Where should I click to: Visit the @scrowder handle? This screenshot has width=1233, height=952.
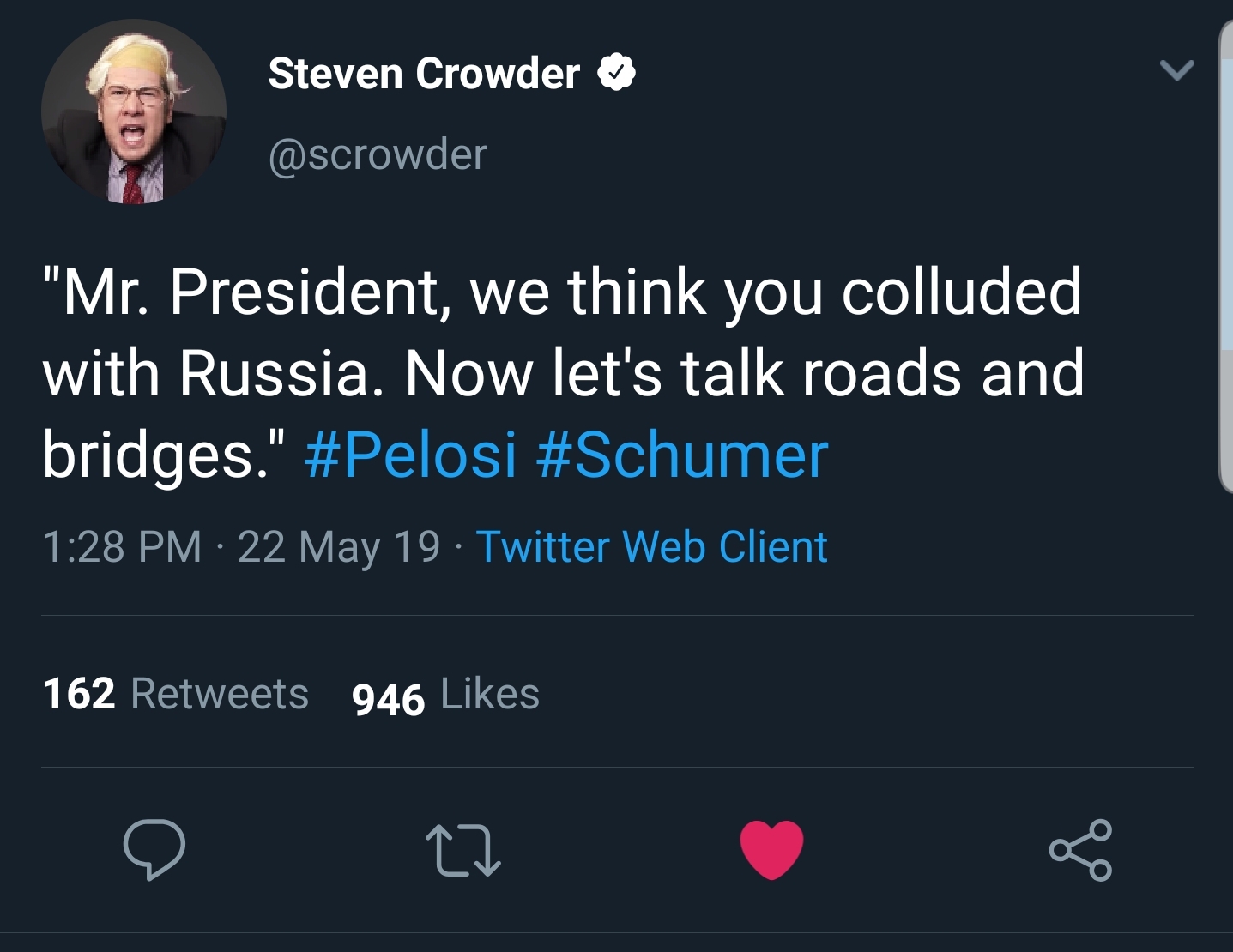378,154
